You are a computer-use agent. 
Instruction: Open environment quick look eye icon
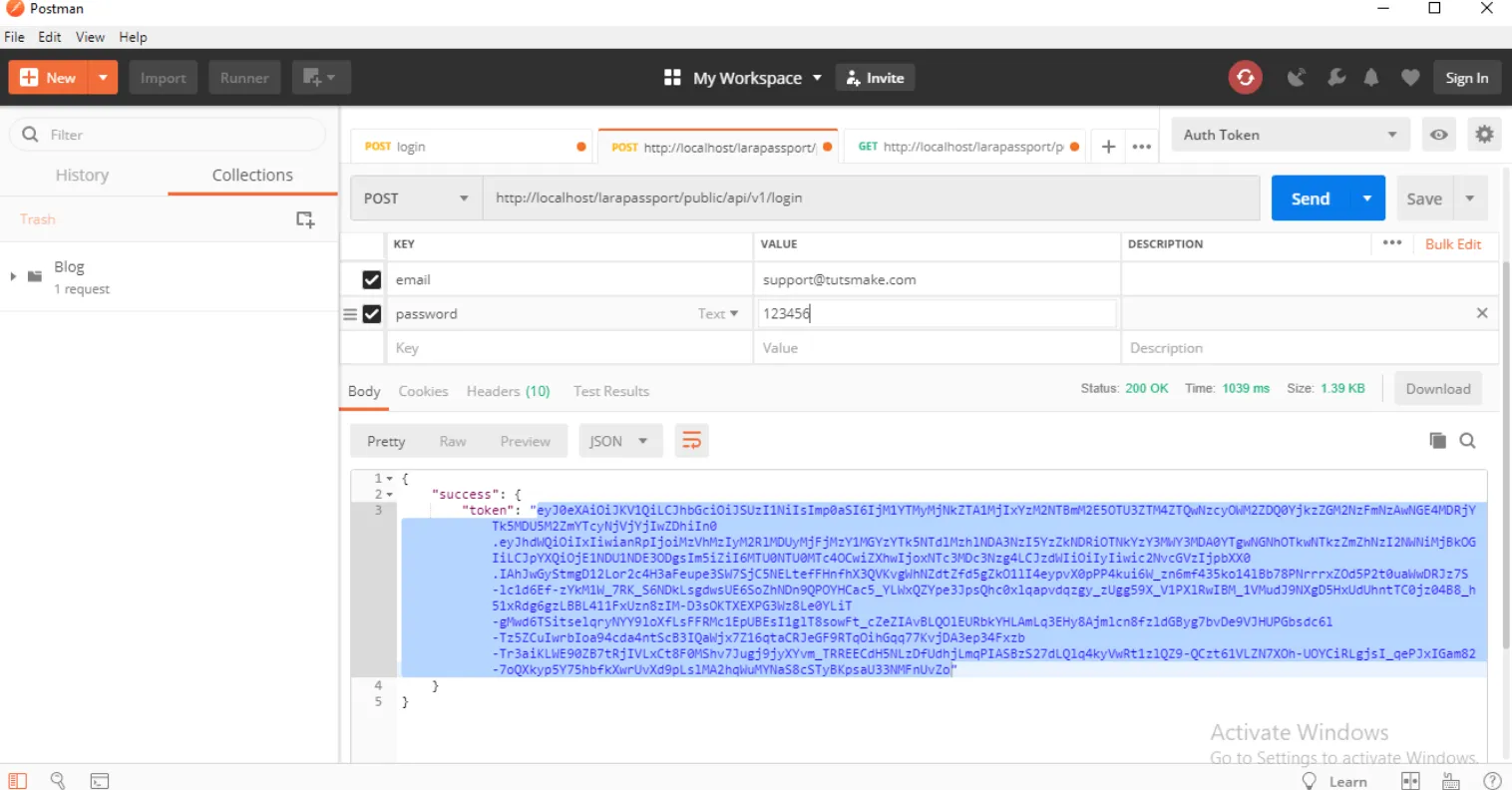pos(1439,135)
